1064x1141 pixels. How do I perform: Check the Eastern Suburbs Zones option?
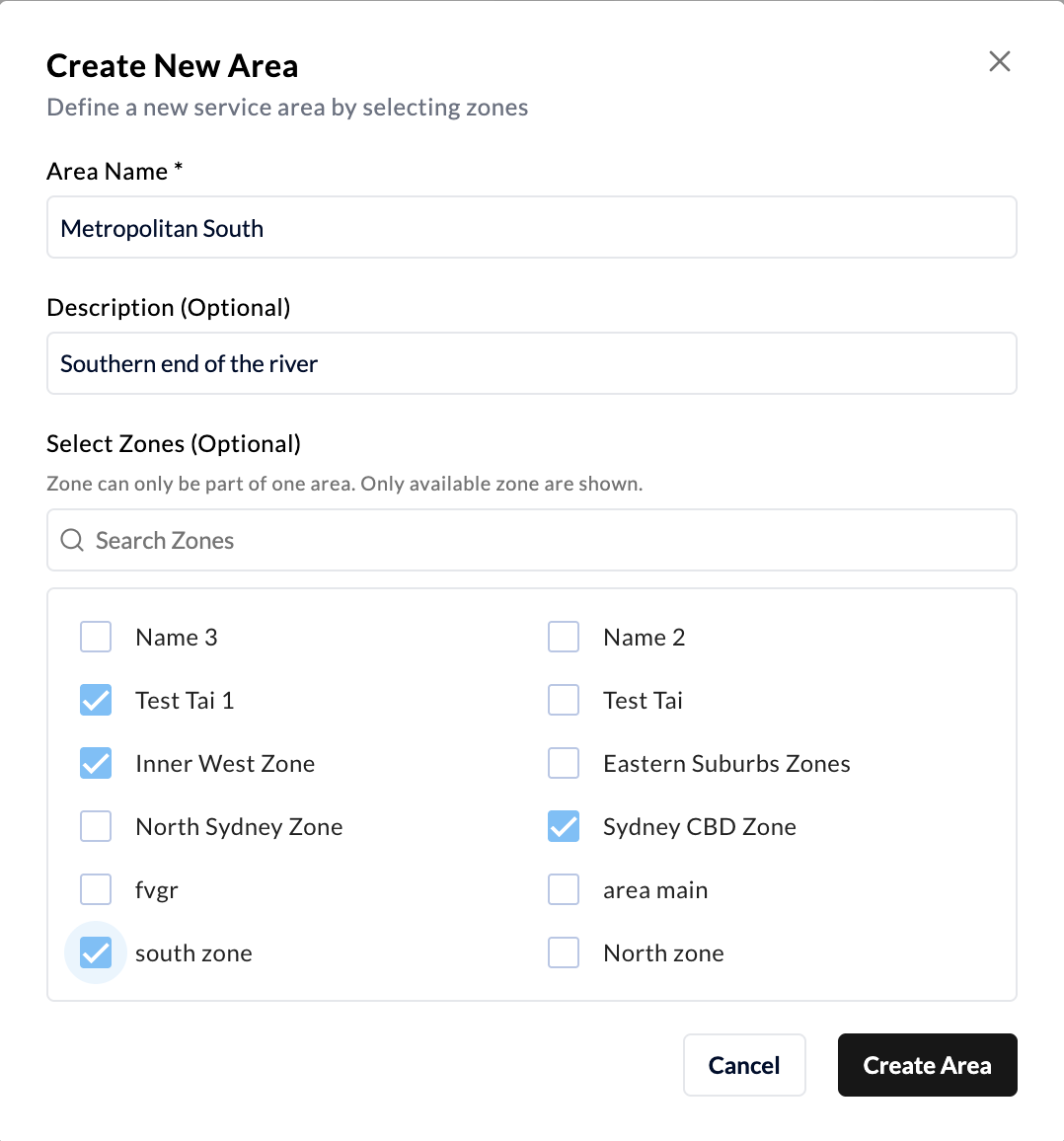pos(563,763)
